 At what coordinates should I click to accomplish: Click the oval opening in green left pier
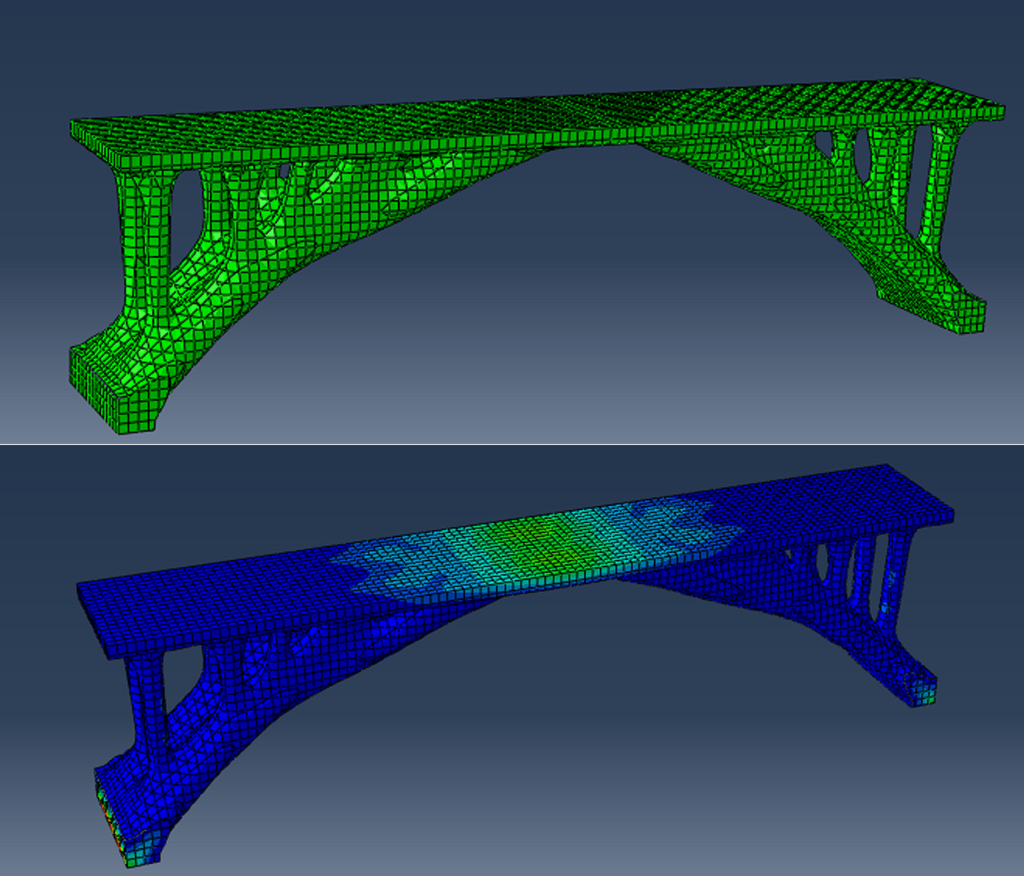[185, 215]
